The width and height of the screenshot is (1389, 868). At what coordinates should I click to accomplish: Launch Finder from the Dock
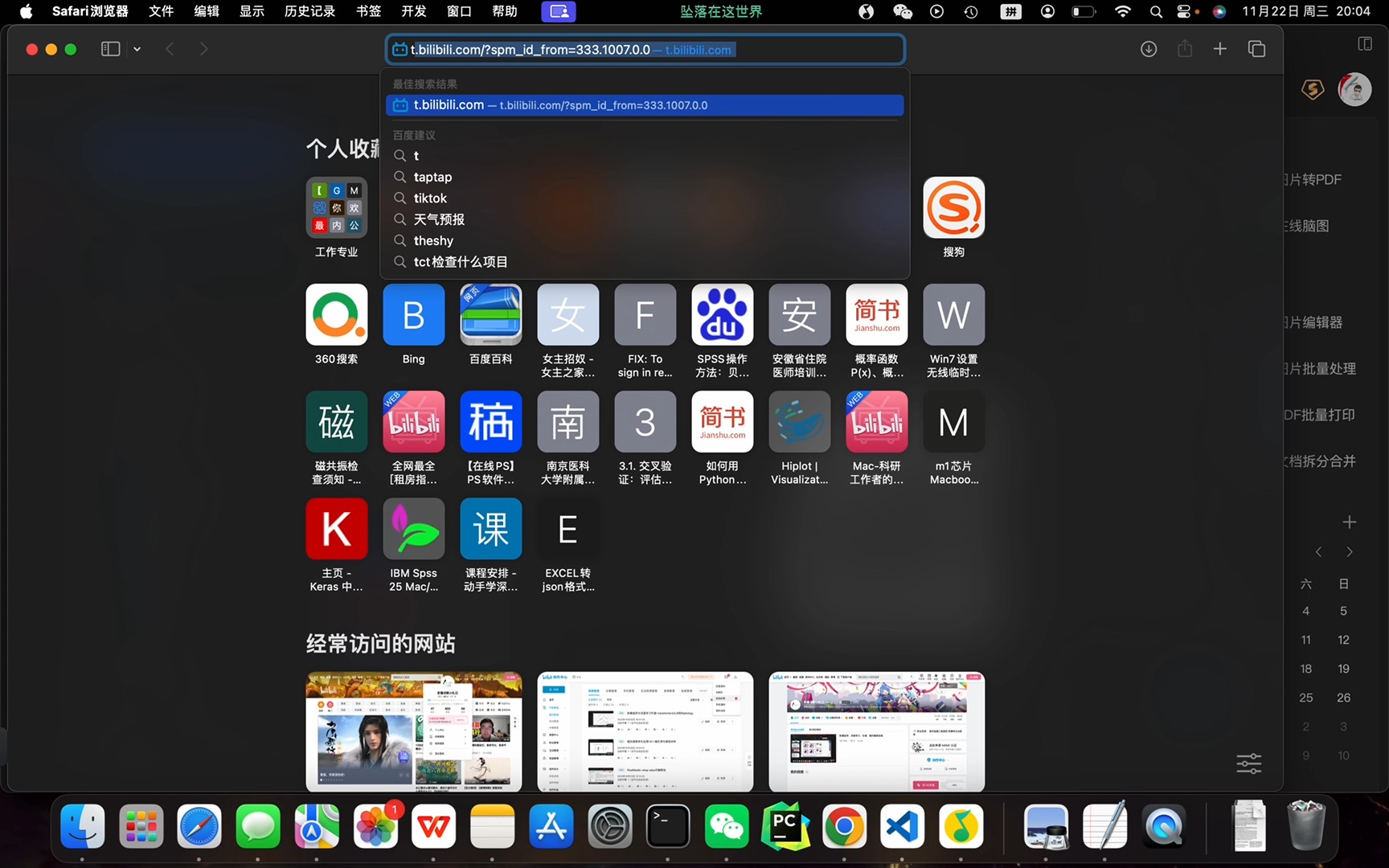click(83, 826)
